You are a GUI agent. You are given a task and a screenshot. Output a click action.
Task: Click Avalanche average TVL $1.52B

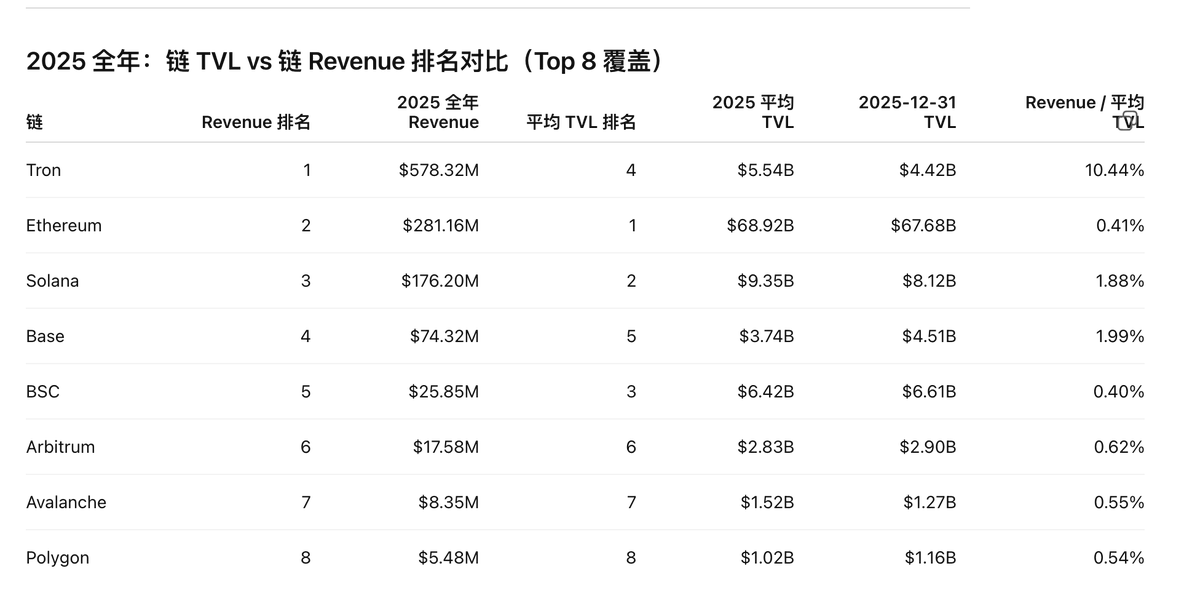click(768, 502)
